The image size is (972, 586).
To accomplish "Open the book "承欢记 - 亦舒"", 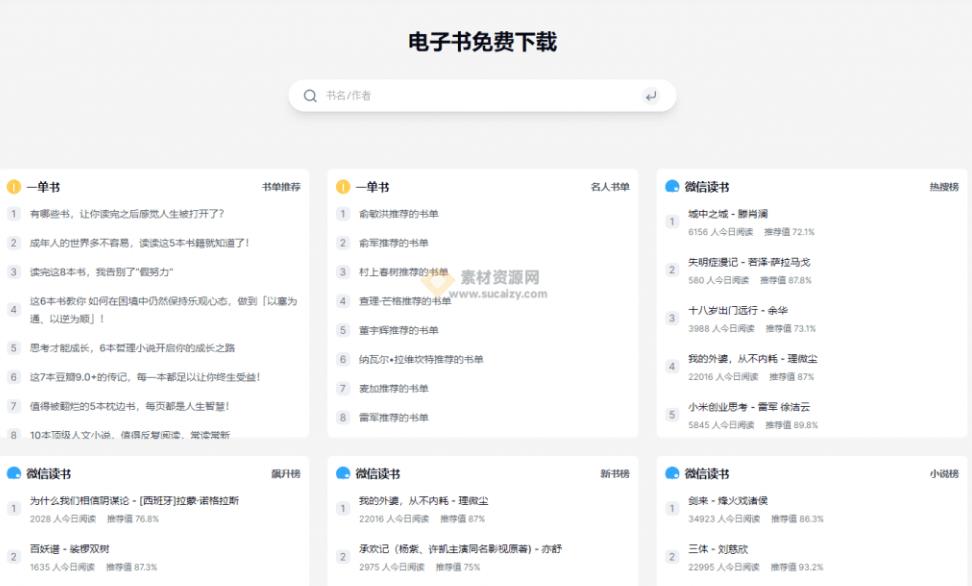I will pyautogui.click(x=460, y=549).
